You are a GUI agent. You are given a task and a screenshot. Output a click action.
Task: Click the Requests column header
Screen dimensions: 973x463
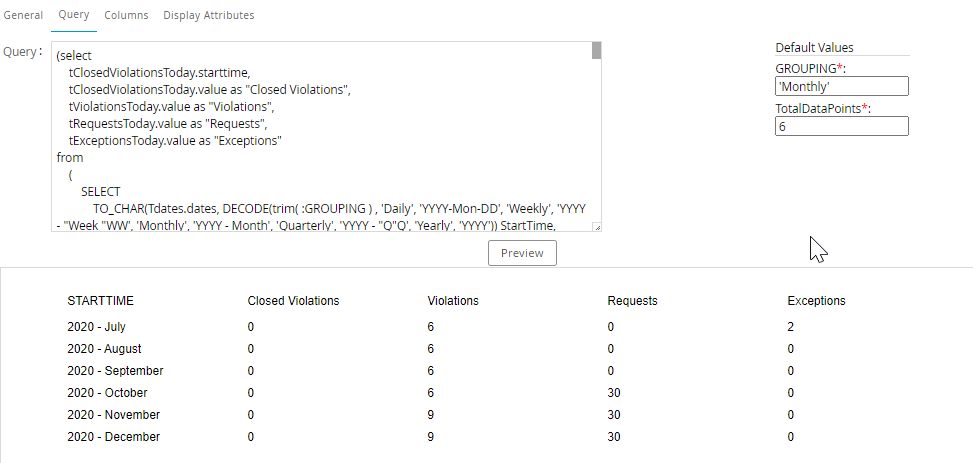click(x=632, y=301)
